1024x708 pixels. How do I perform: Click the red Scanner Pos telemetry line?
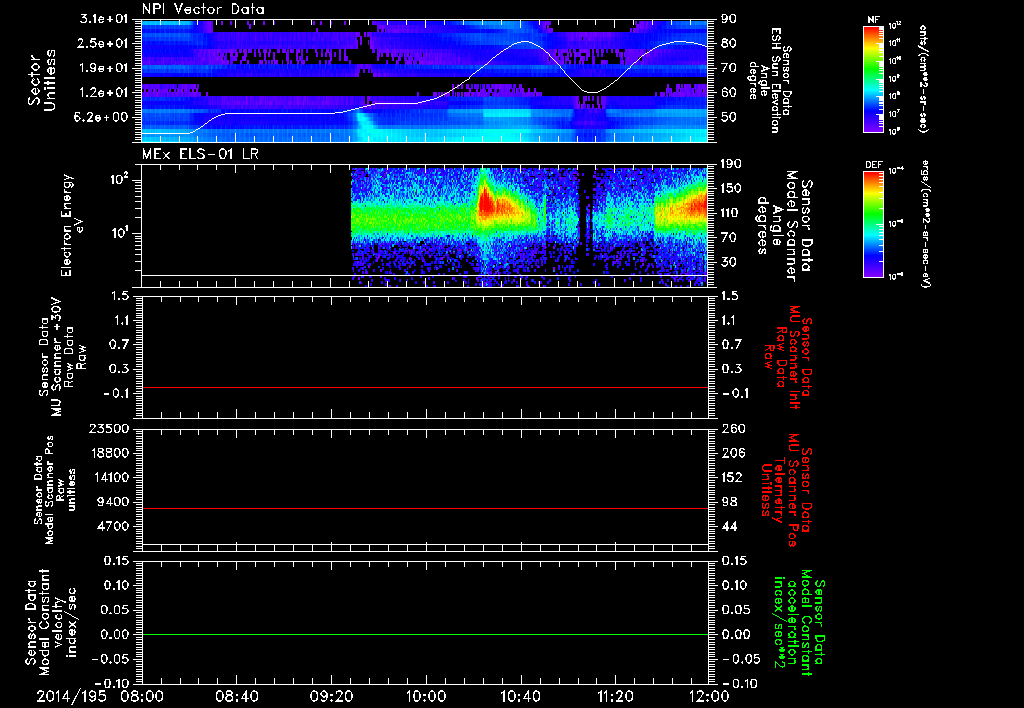pyautogui.click(x=424, y=508)
